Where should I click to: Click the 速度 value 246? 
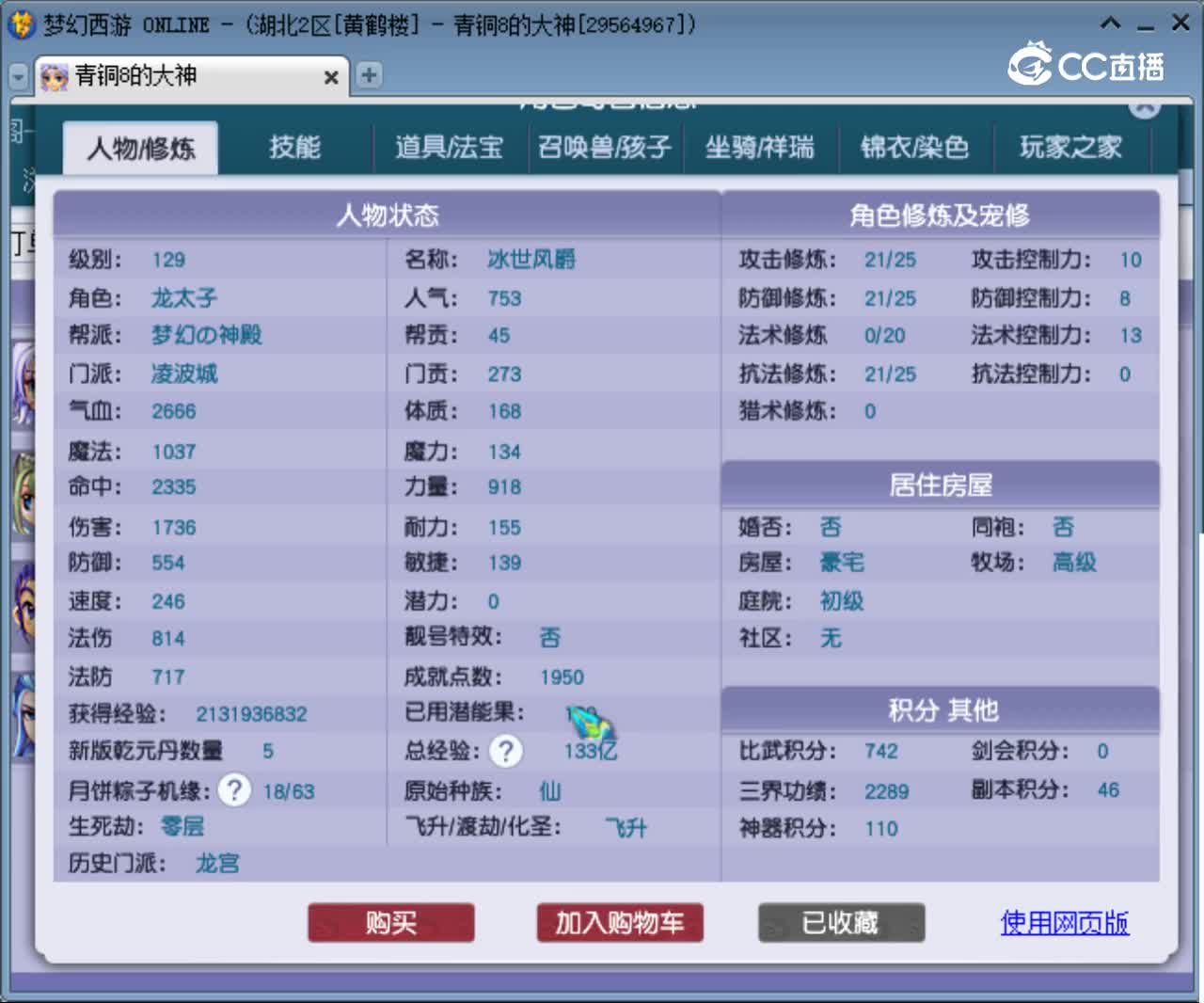pyautogui.click(x=168, y=601)
